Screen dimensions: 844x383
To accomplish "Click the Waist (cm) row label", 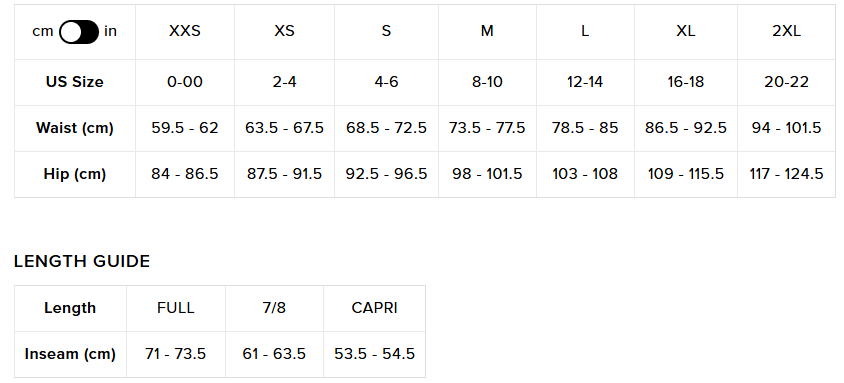I will coord(74,129).
